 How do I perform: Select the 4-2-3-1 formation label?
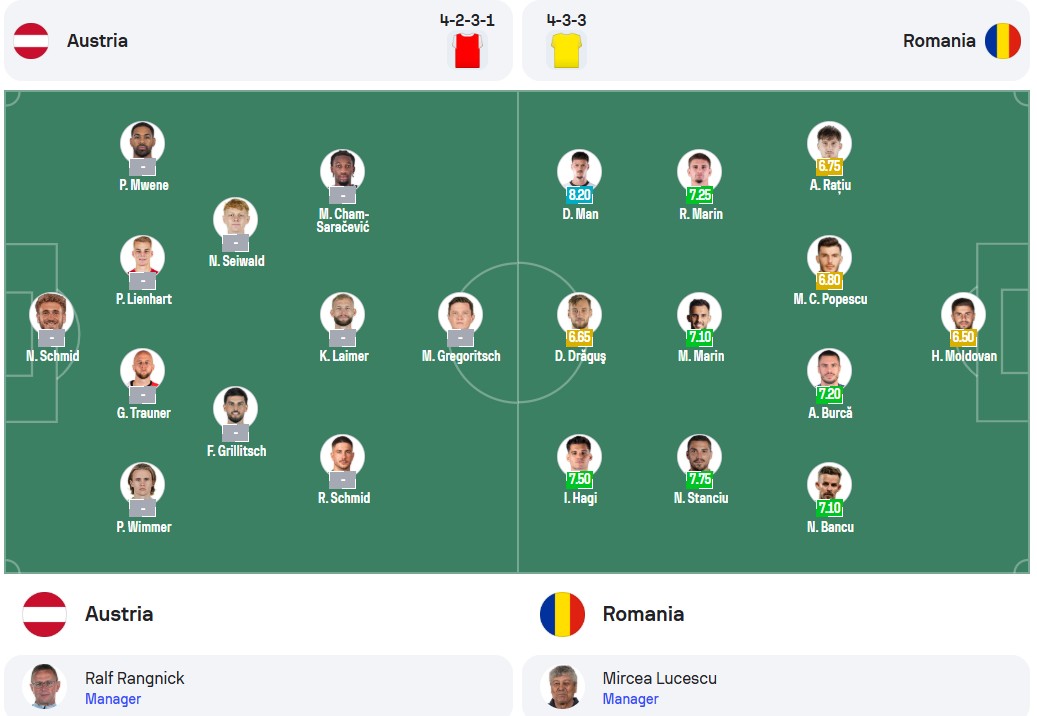click(467, 20)
